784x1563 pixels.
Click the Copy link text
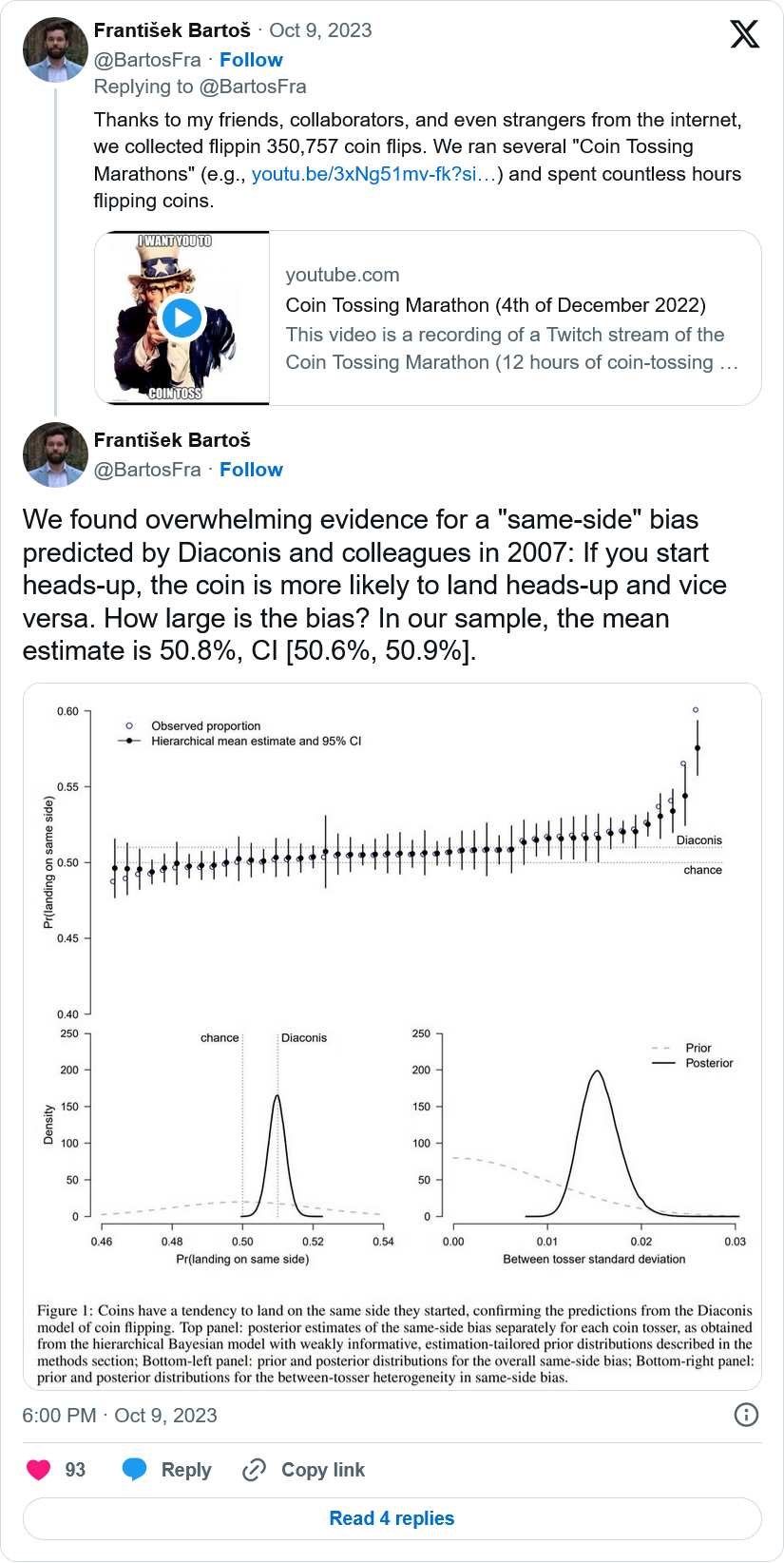pos(323,1470)
